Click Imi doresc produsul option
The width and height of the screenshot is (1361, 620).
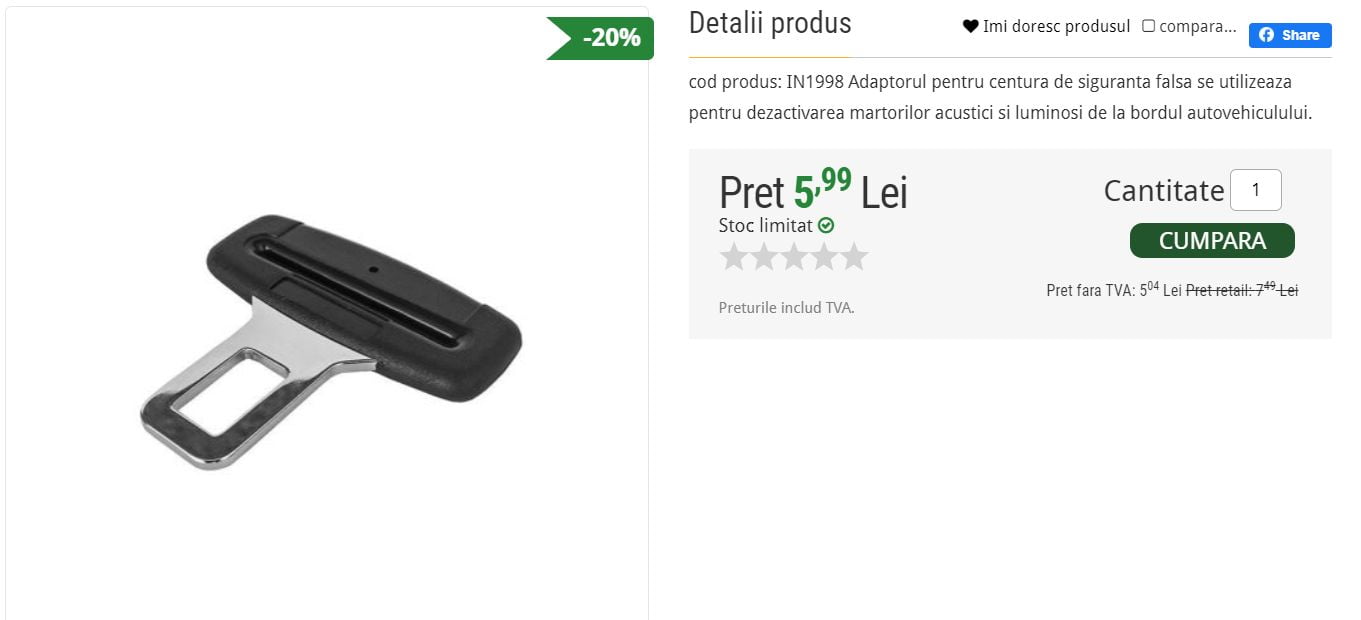click(x=1056, y=26)
